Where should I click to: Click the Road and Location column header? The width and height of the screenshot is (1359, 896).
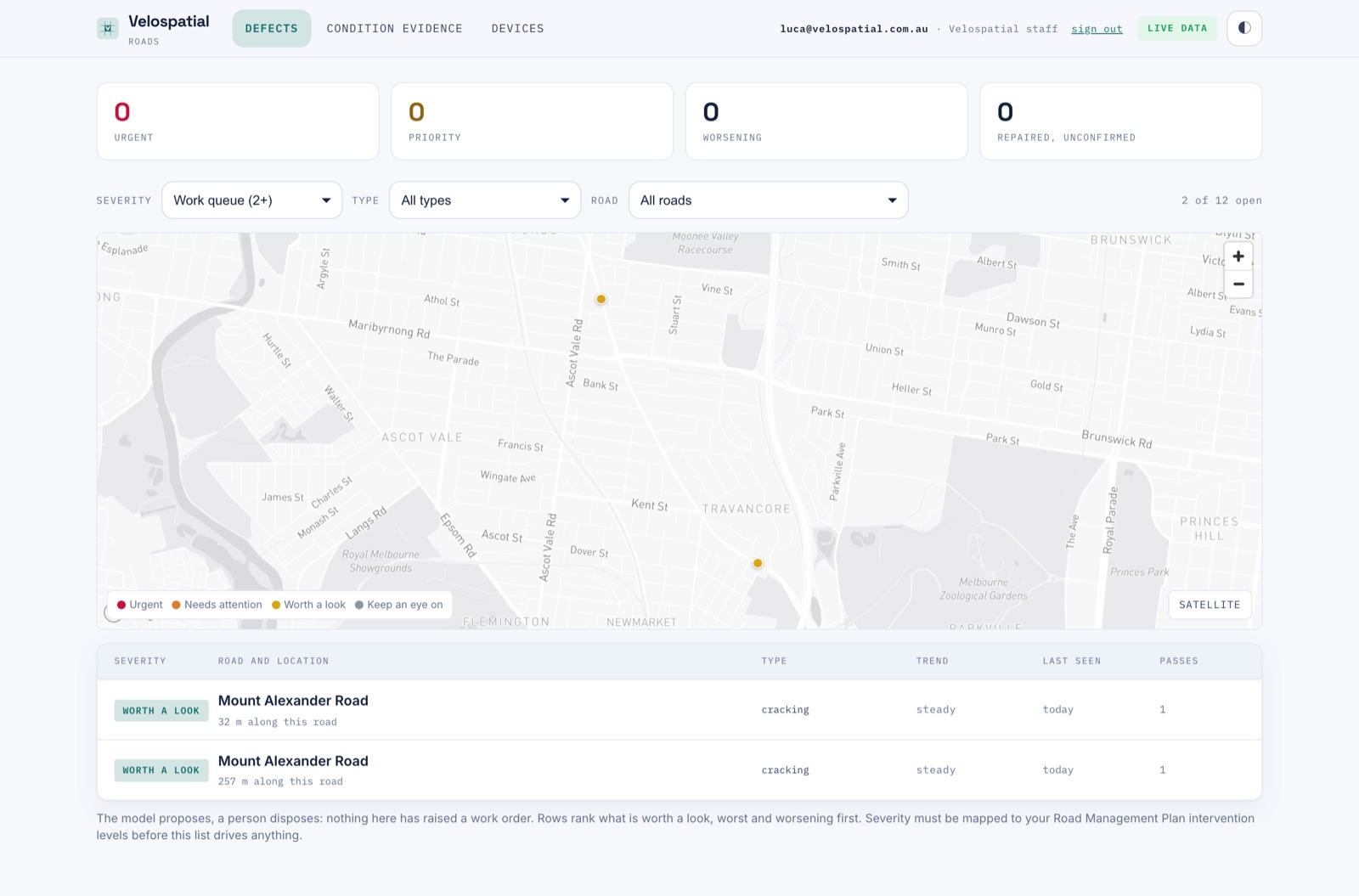click(x=273, y=661)
